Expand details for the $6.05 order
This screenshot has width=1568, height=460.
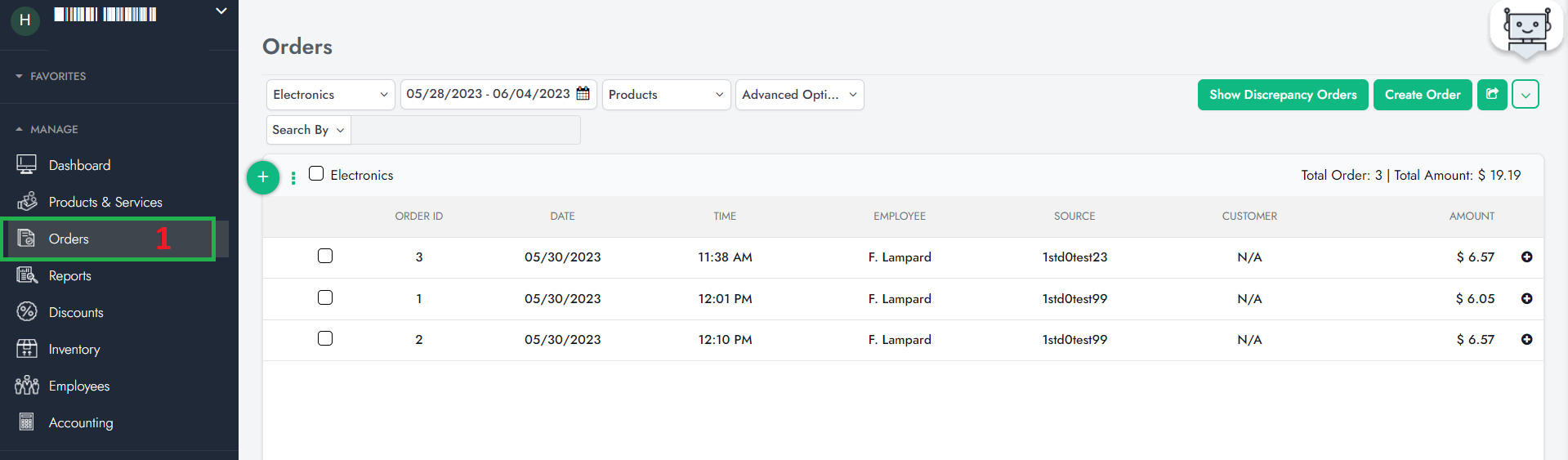1526,299
